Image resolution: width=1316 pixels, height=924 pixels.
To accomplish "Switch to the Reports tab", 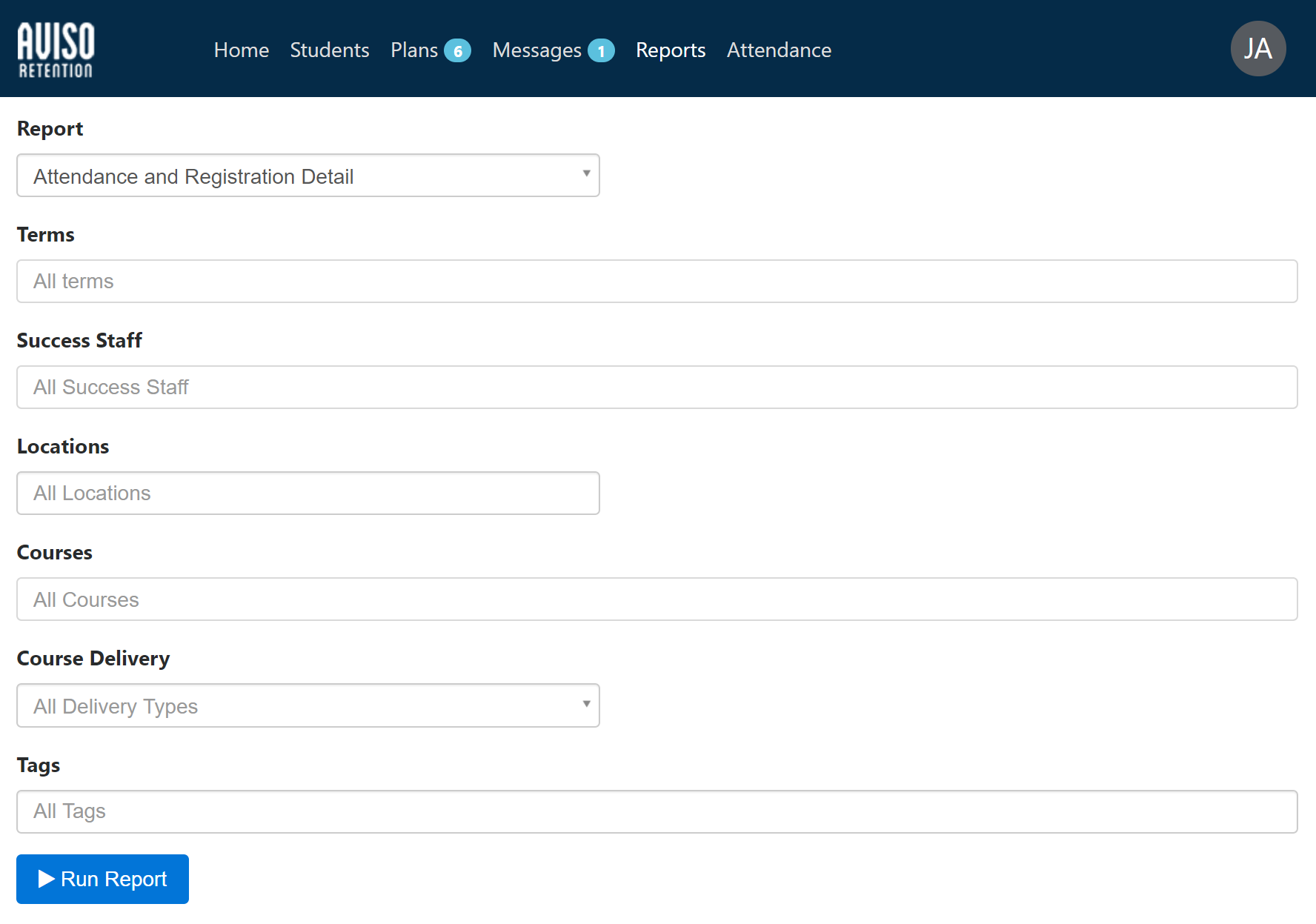I will 671,50.
